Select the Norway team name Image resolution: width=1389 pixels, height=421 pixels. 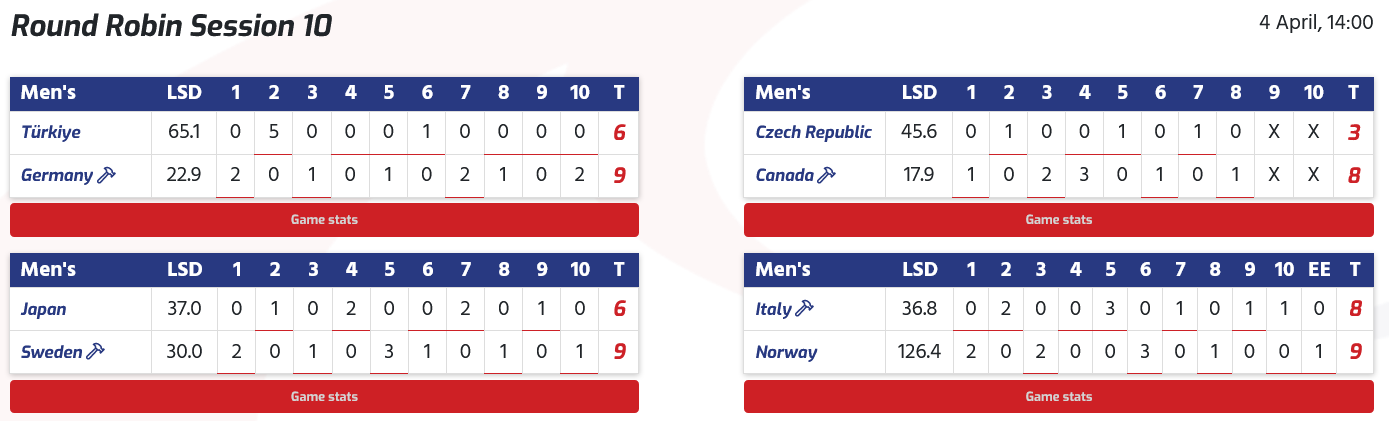pyautogui.click(x=786, y=352)
